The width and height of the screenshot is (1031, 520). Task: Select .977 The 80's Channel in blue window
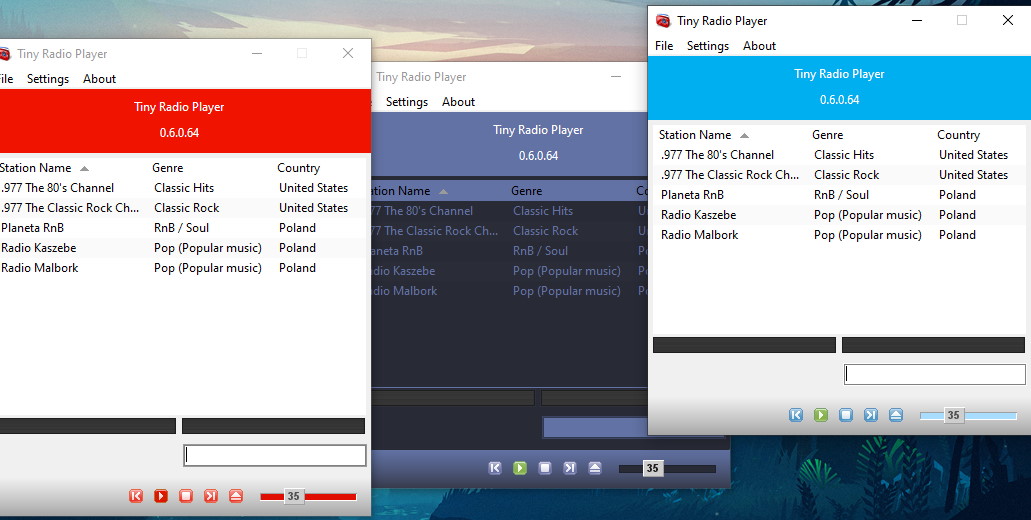pyautogui.click(x=838, y=155)
